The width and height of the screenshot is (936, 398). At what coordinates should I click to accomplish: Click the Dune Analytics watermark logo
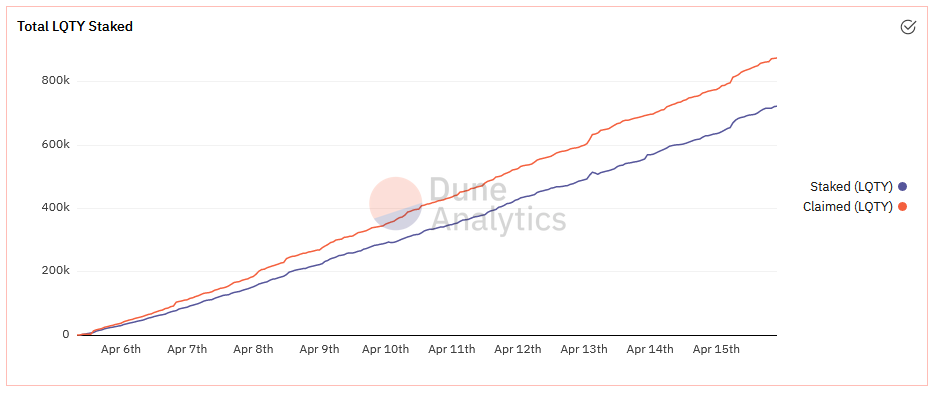tap(396, 203)
